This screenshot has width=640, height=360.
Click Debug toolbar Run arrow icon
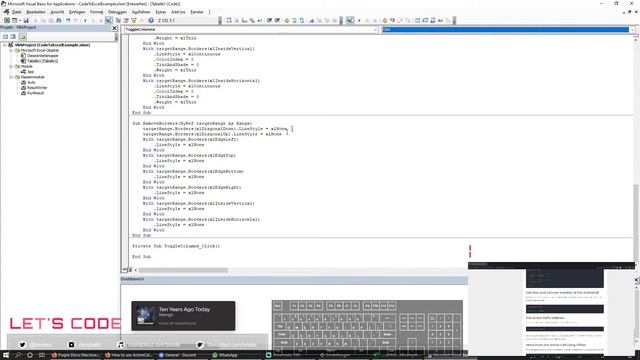[359, 20]
